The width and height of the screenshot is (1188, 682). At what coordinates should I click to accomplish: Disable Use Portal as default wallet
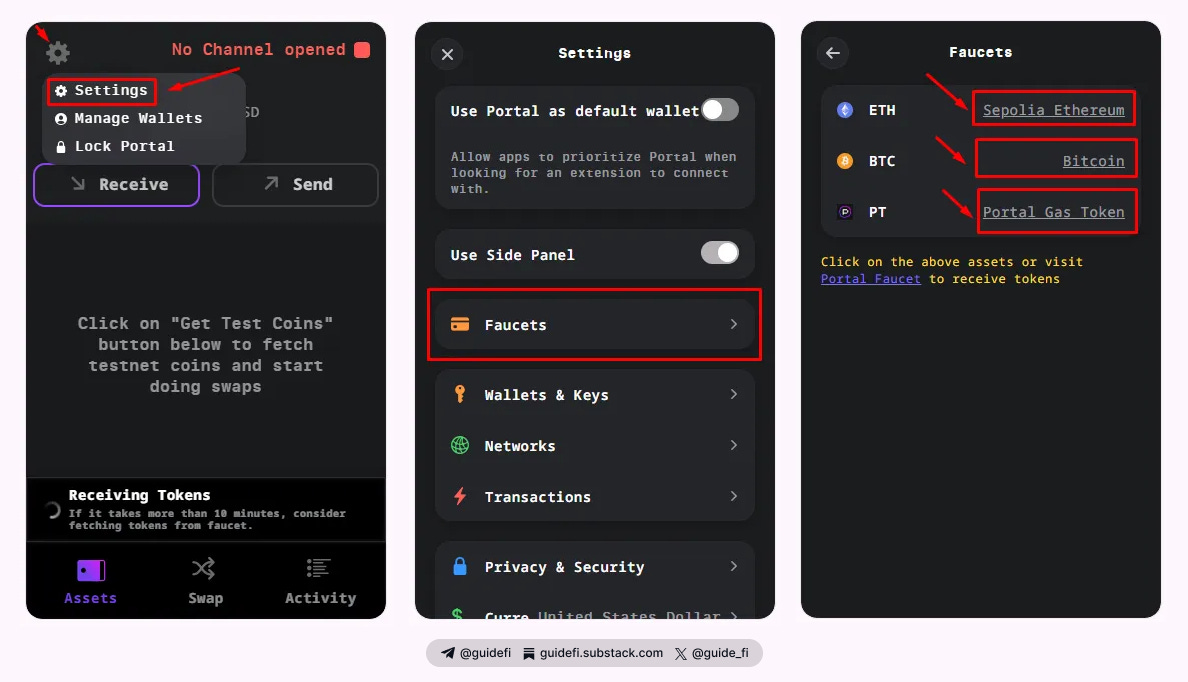719,110
